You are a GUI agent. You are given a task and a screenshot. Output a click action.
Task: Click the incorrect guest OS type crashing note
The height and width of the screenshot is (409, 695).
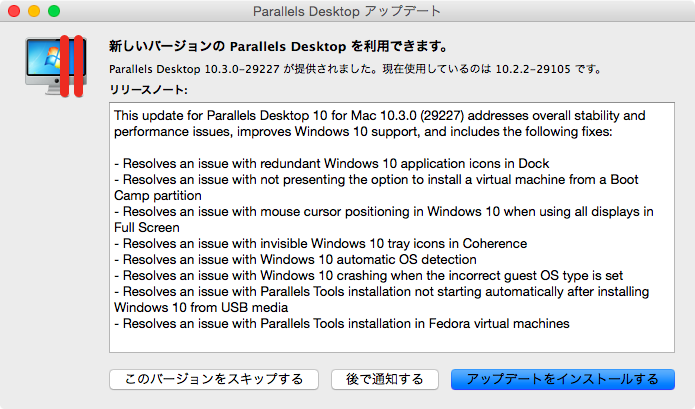click(x=368, y=275)
